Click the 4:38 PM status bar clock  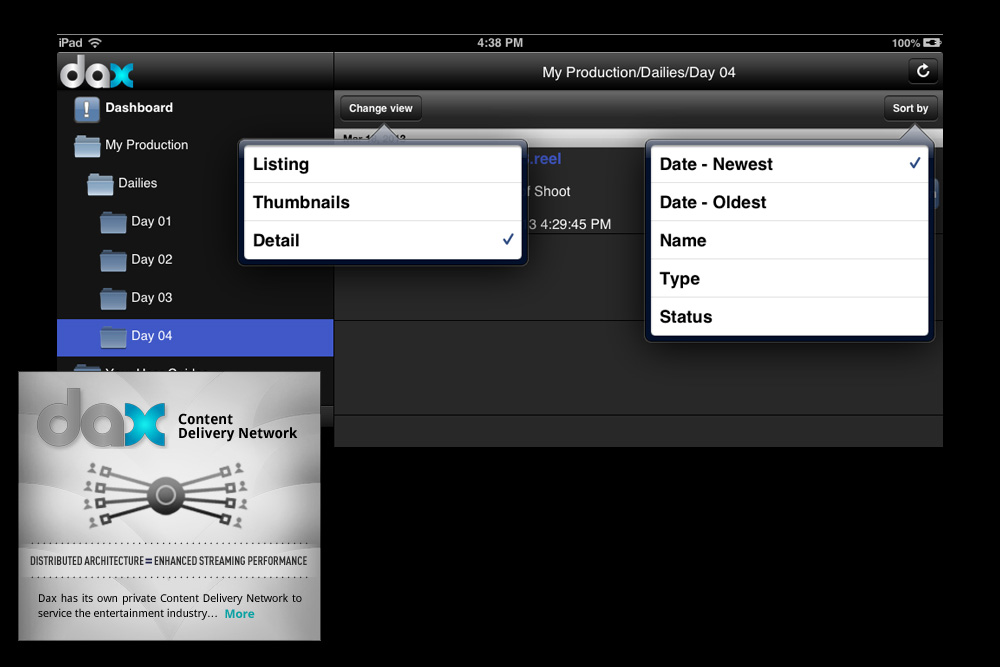point(500,43)
